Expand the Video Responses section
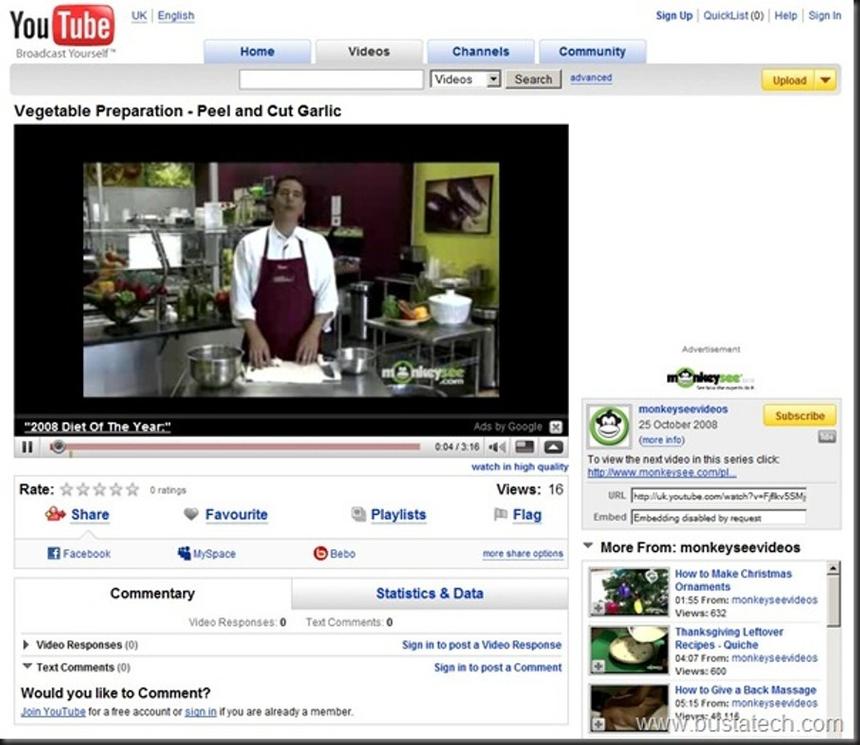 pyautogui.click(x=25, y=645)
